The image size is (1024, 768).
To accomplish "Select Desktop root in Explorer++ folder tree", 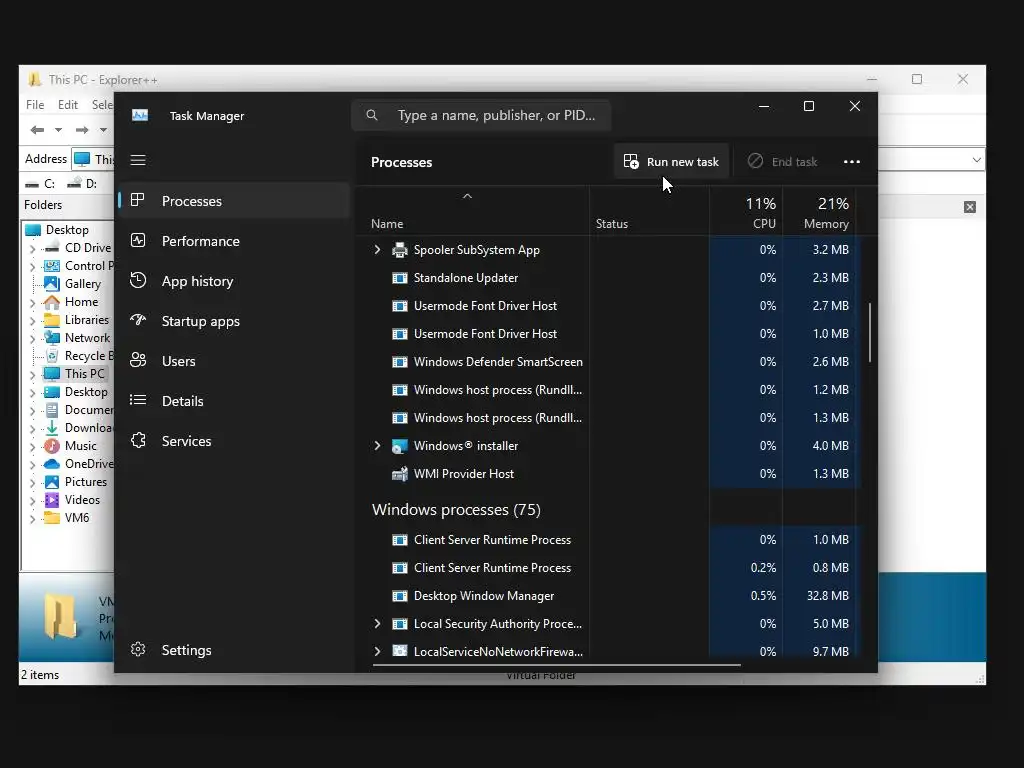I will click(67, 230).
